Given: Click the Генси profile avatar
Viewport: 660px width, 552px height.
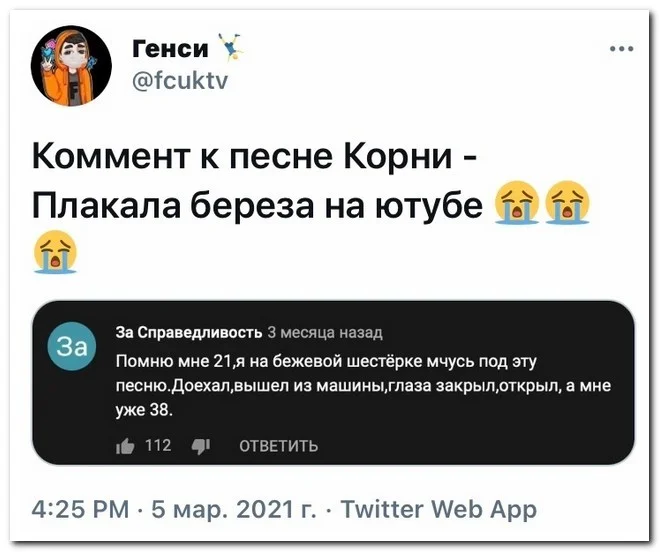Looking at the screenshot, I should [70, 67].
